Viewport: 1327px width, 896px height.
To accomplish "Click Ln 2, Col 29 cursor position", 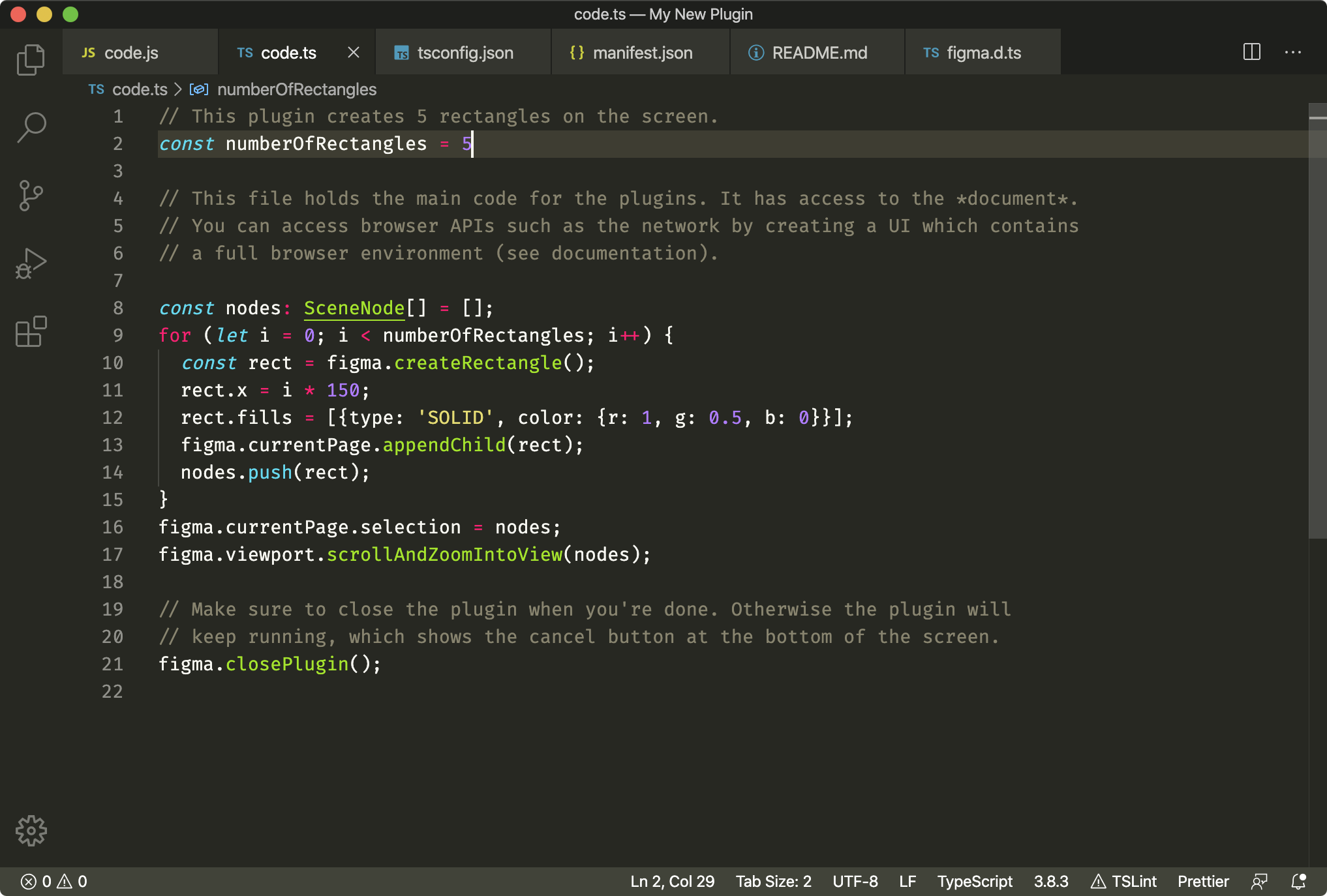I will [672, 882].
